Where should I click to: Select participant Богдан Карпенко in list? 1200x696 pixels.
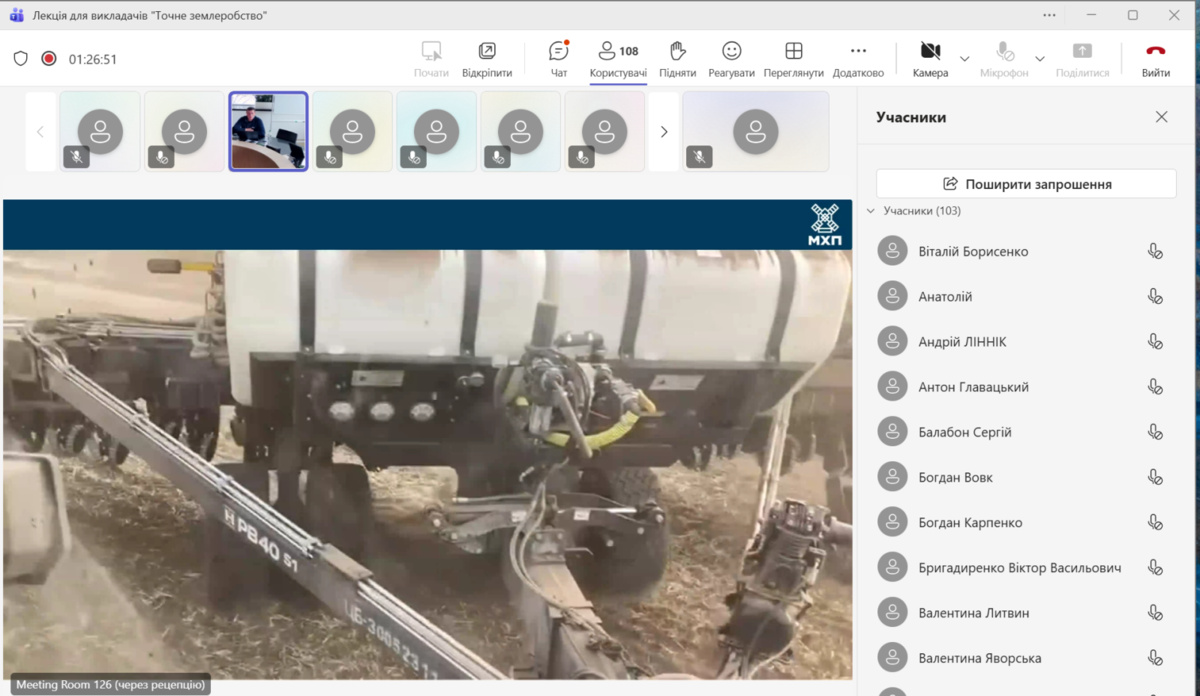pyautogui.click(x=970, y=523)
